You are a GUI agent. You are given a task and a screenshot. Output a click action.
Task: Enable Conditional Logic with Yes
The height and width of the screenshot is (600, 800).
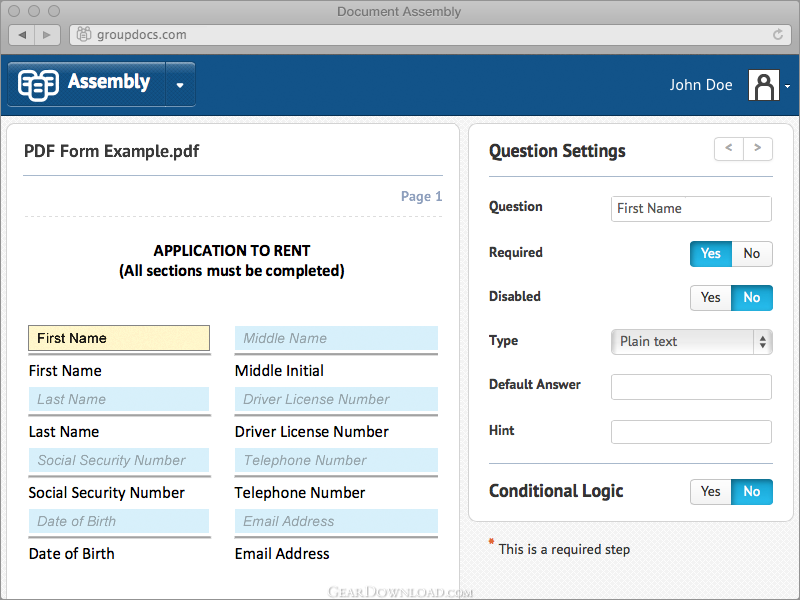tap(711, 492)
